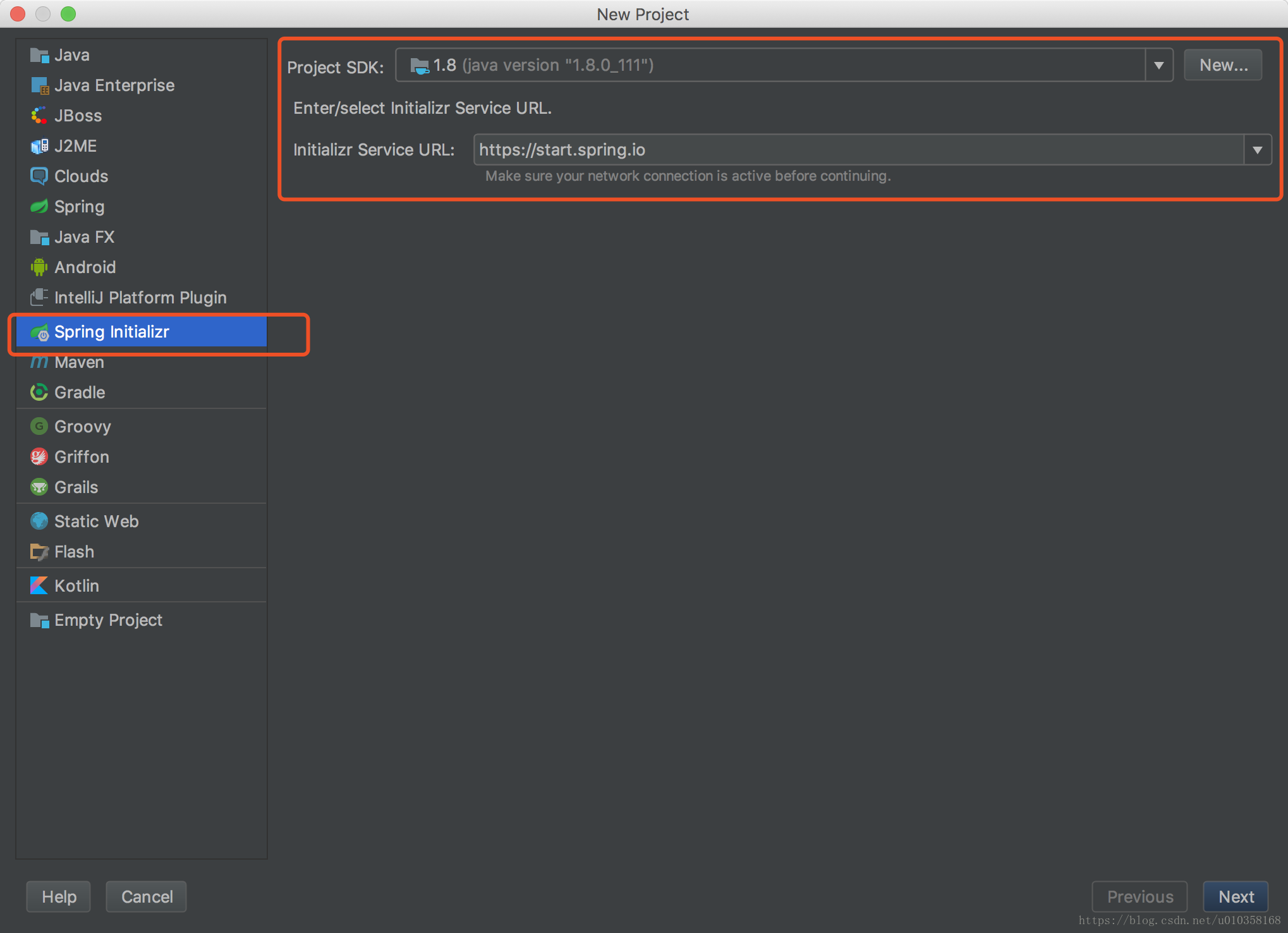Click the Spring Initializr icon
Viewport: 1288px width, 933px height.
coord(40,332)
